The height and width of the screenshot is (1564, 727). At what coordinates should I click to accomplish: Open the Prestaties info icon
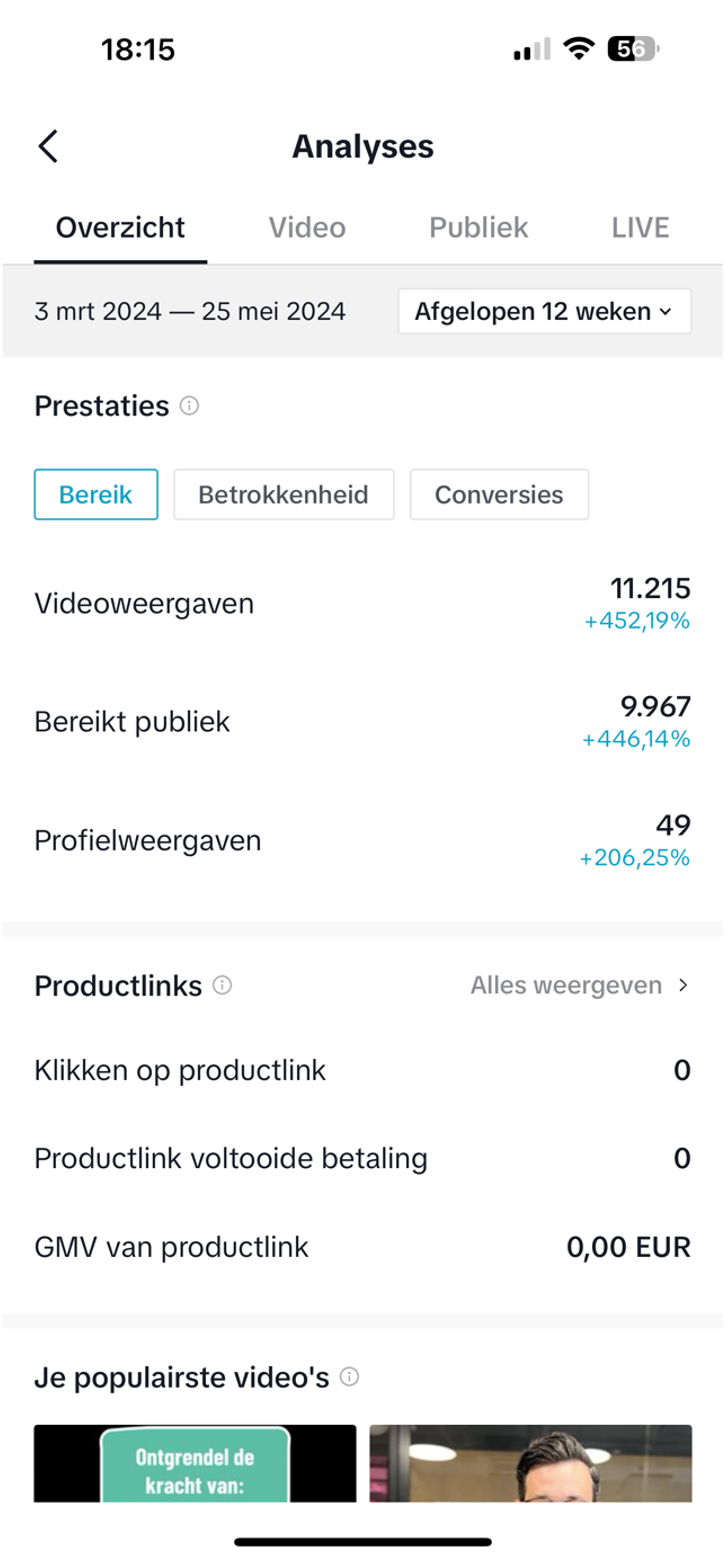189,406
